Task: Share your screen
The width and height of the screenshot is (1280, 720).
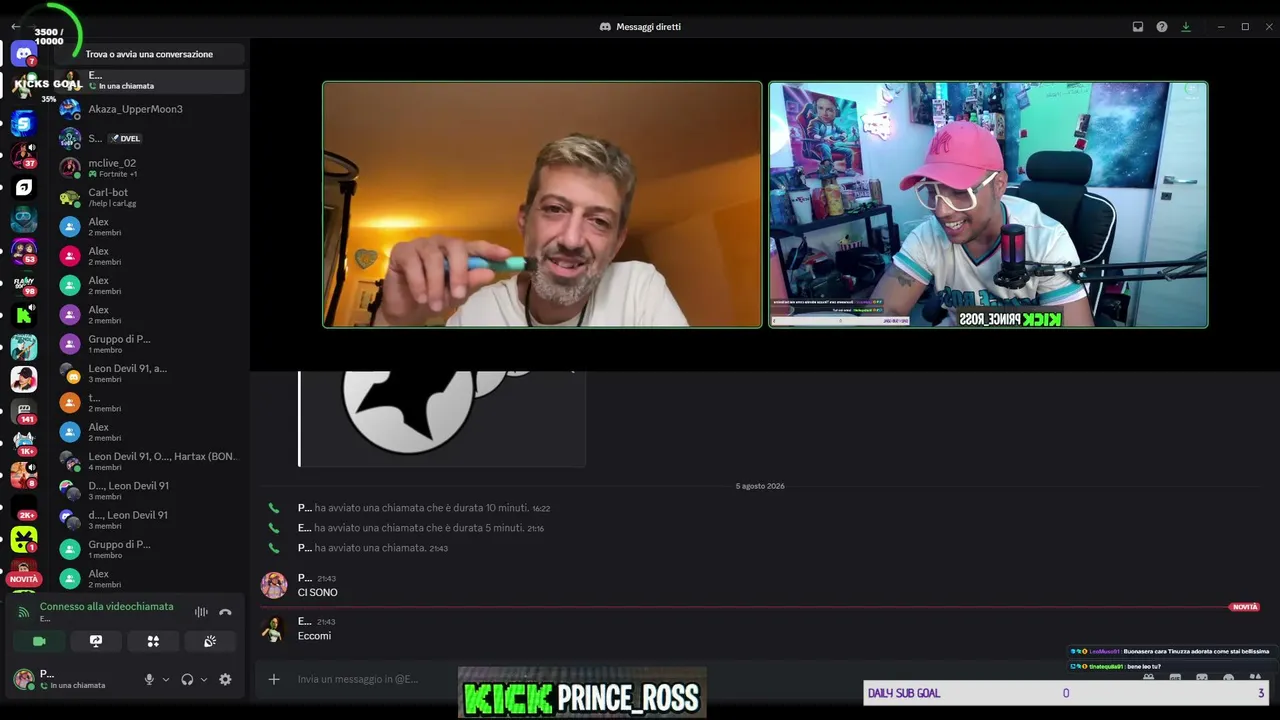Action: point(96,641)
